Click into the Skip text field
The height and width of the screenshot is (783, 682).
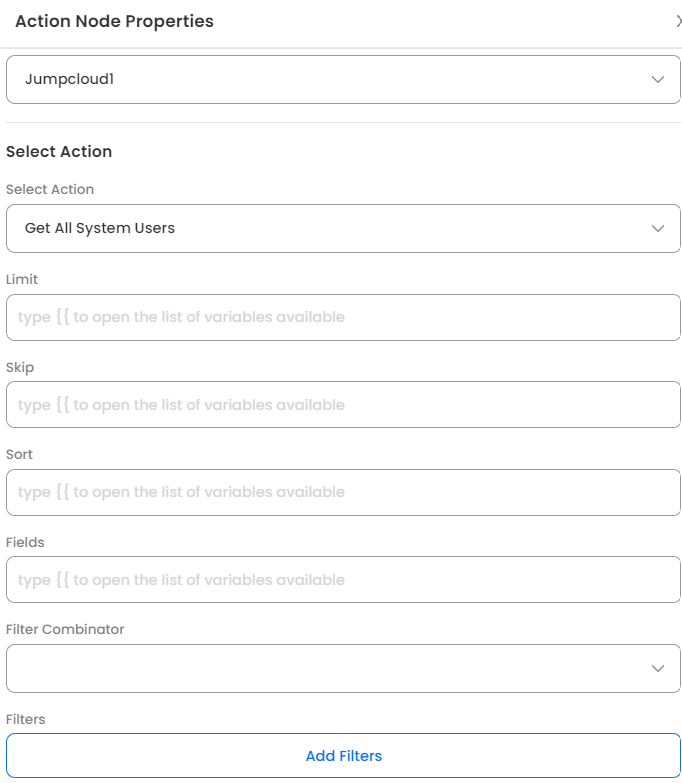343,405
